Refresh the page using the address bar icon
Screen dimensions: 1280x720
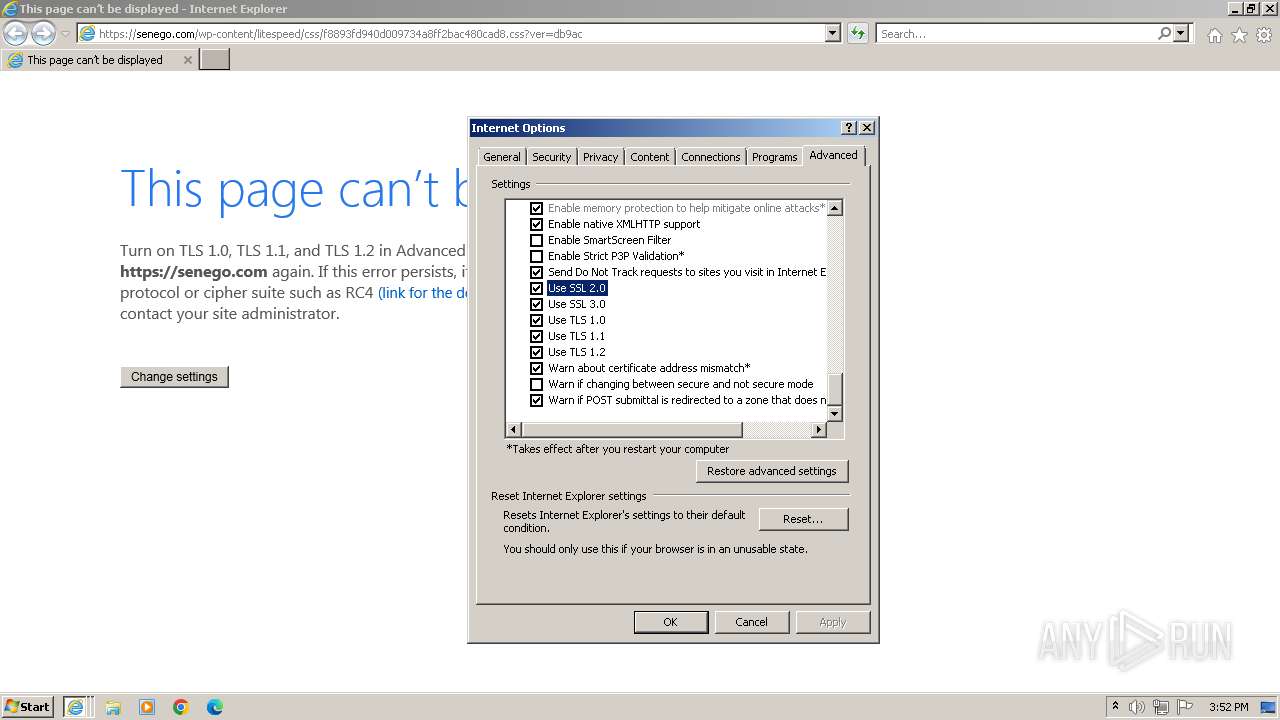[857, 33]
